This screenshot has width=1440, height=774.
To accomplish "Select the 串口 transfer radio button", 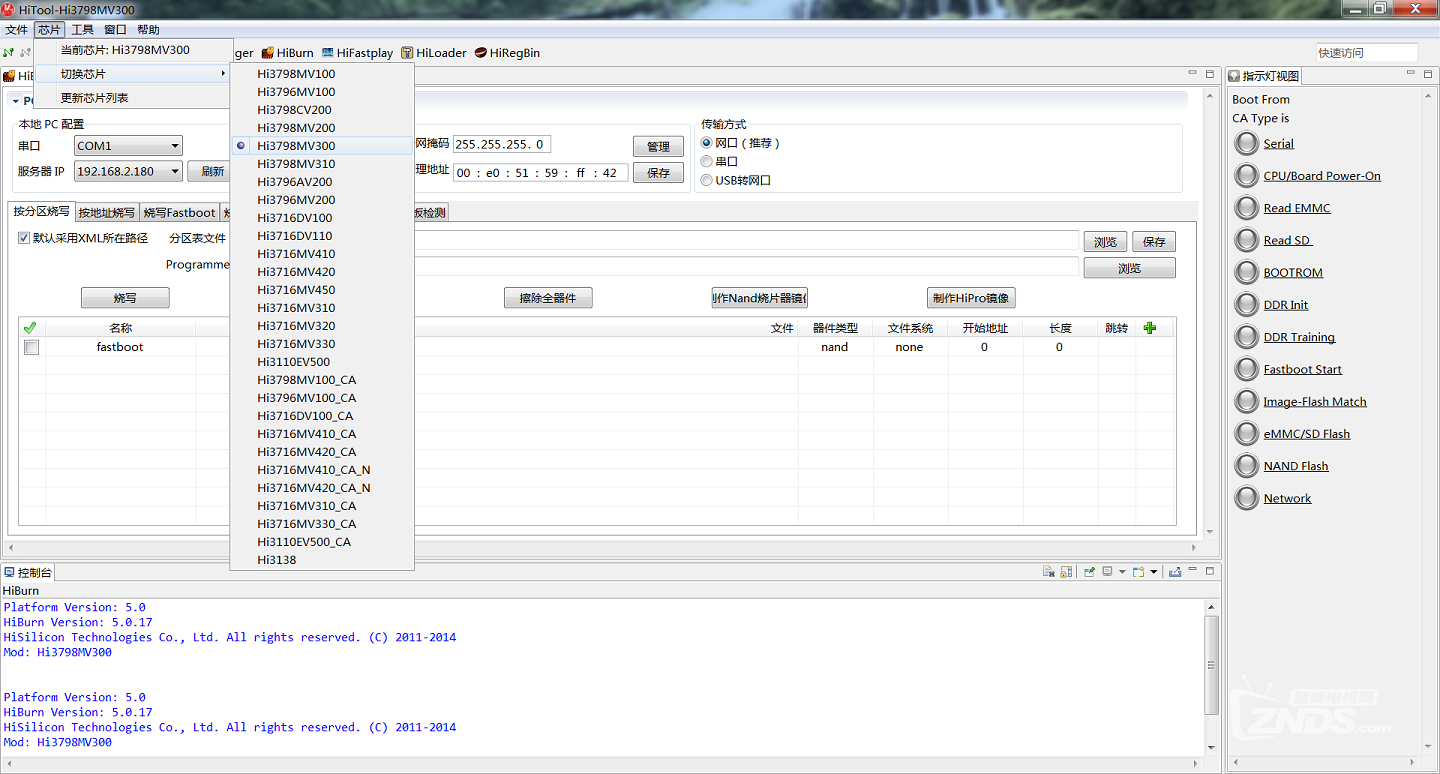I will pyautogui.click(x=707, y=161).
